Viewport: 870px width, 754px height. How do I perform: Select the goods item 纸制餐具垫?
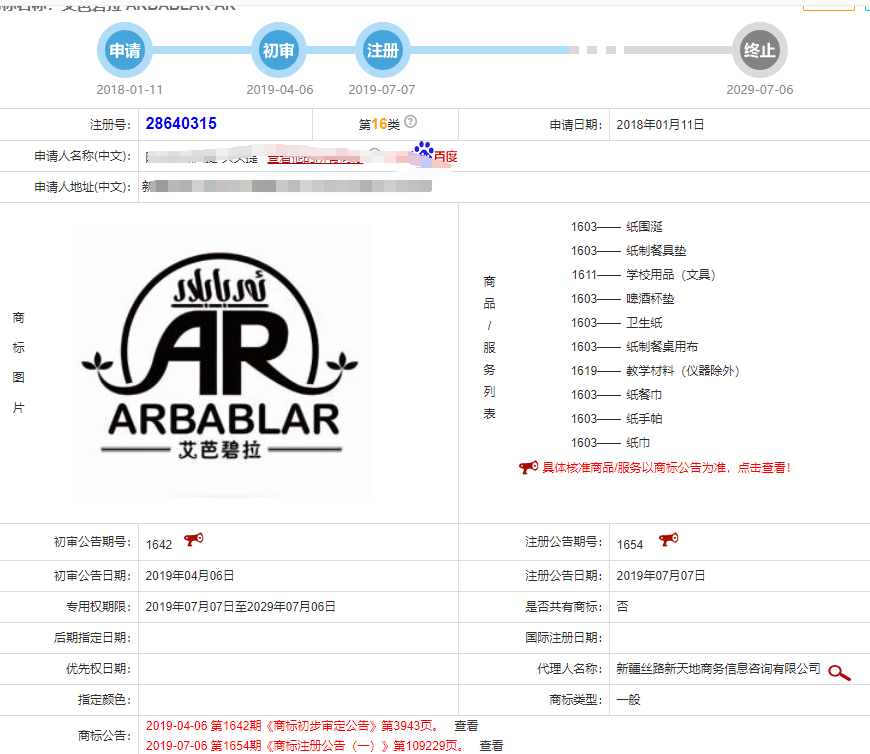(x=656, y=251)
